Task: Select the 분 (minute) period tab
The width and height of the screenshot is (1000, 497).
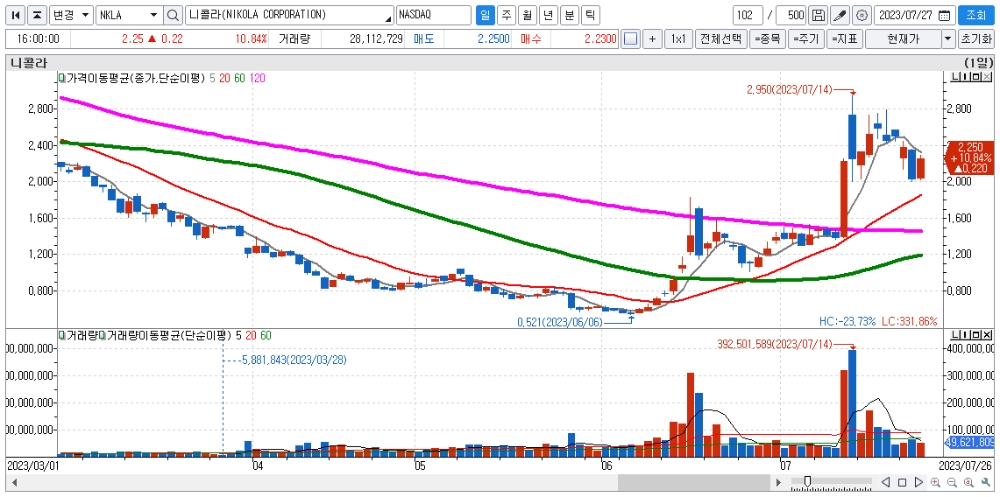Action: pyautogui.click(x=570, y=15)
